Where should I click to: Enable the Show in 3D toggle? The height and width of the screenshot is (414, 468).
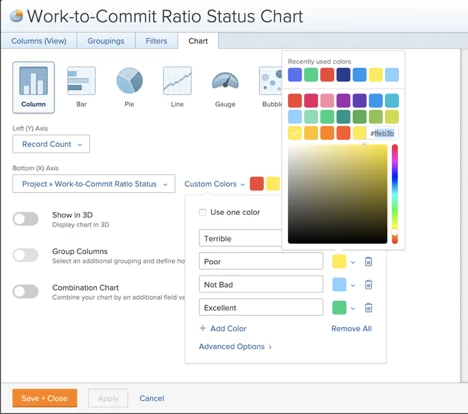(26, 219)
